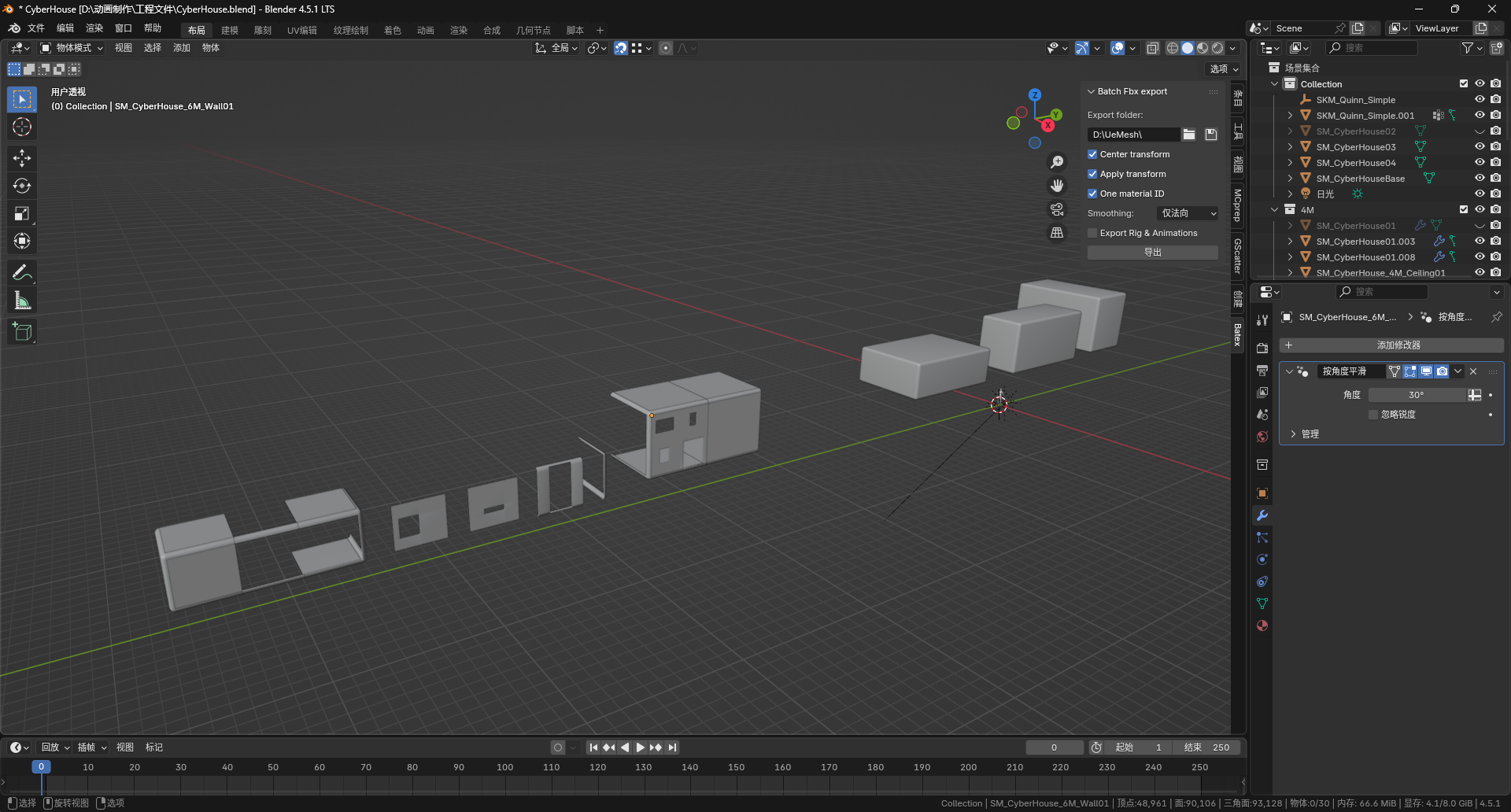
Task: Switch viewport to material preview shading
Action: click(x=1203, y=48)
